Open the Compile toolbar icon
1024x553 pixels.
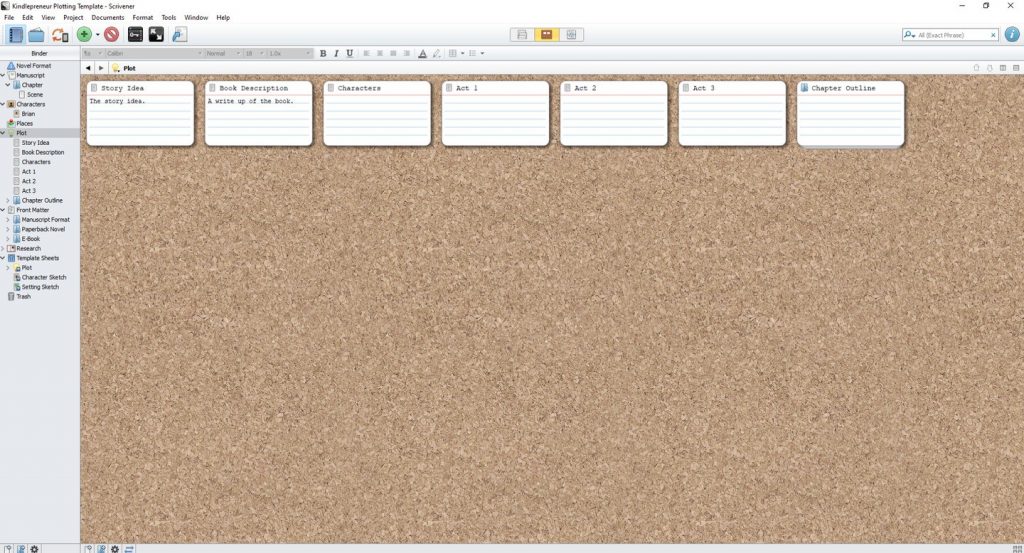pos(180,35)
